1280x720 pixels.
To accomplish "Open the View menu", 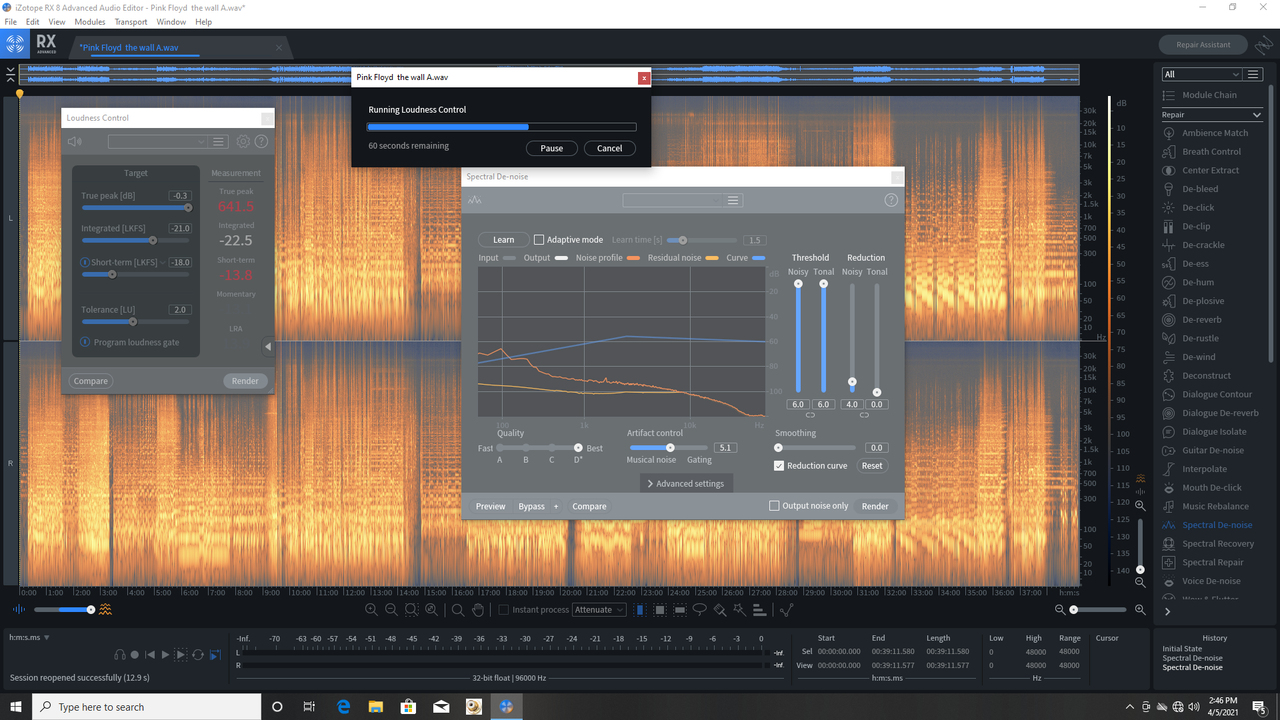I will coord(57,21).
